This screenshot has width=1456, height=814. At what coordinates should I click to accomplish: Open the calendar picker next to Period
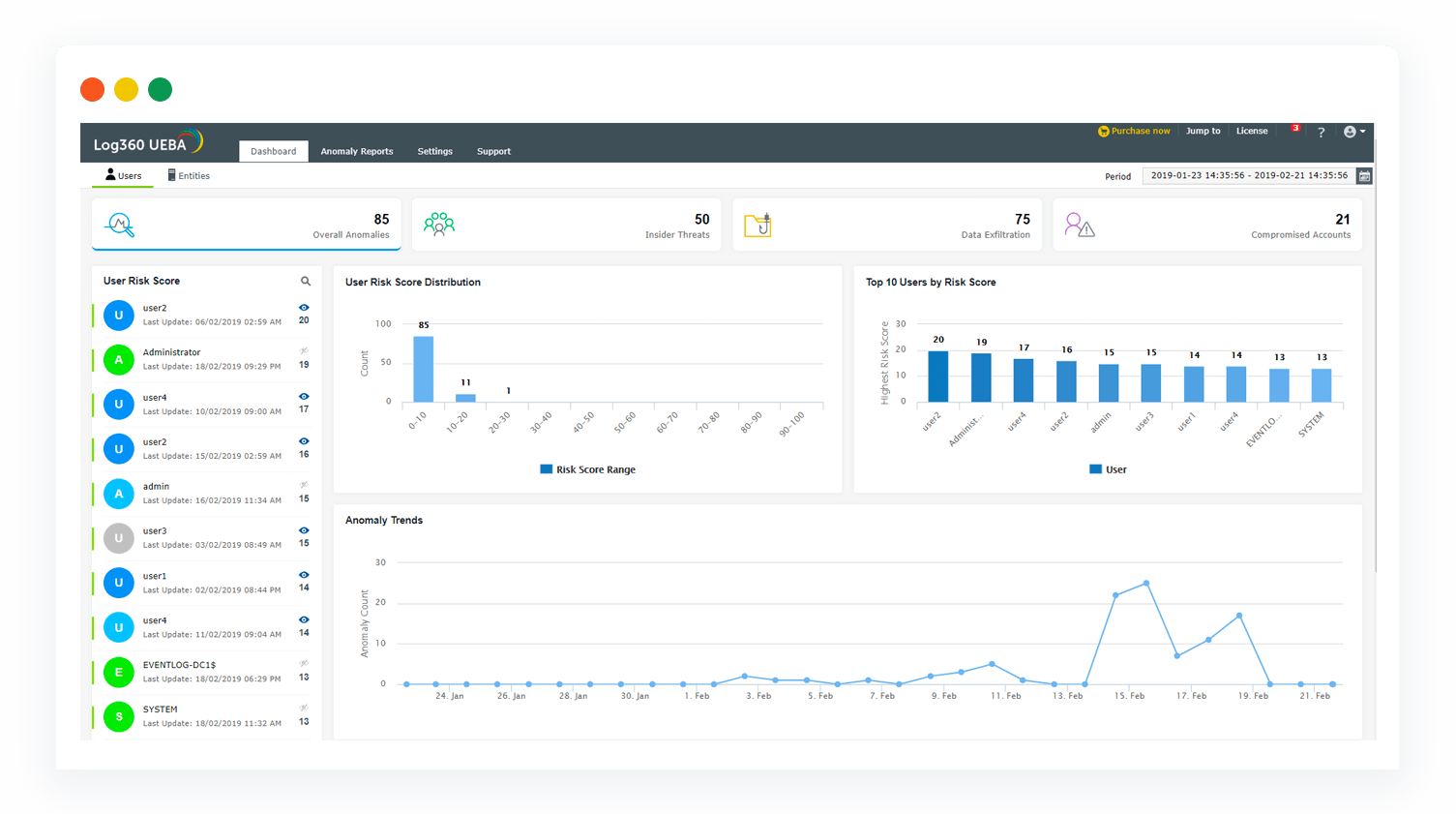tap(1363, 176)
